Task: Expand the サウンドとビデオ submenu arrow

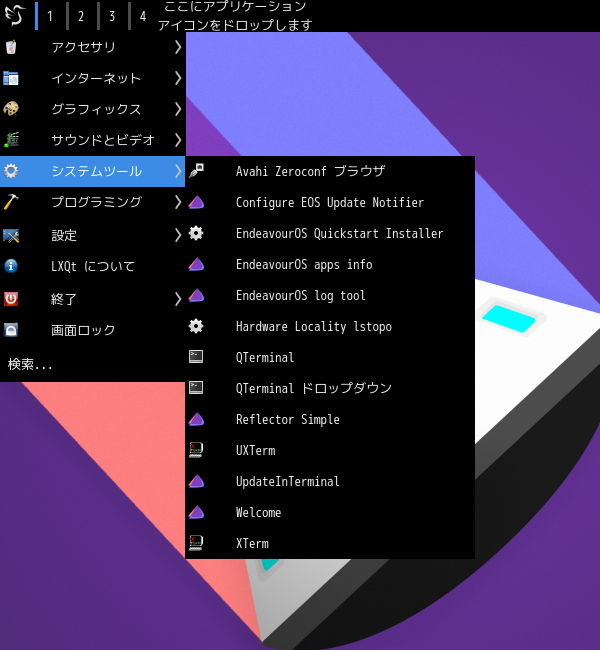Action: click(x=178, y=140)
